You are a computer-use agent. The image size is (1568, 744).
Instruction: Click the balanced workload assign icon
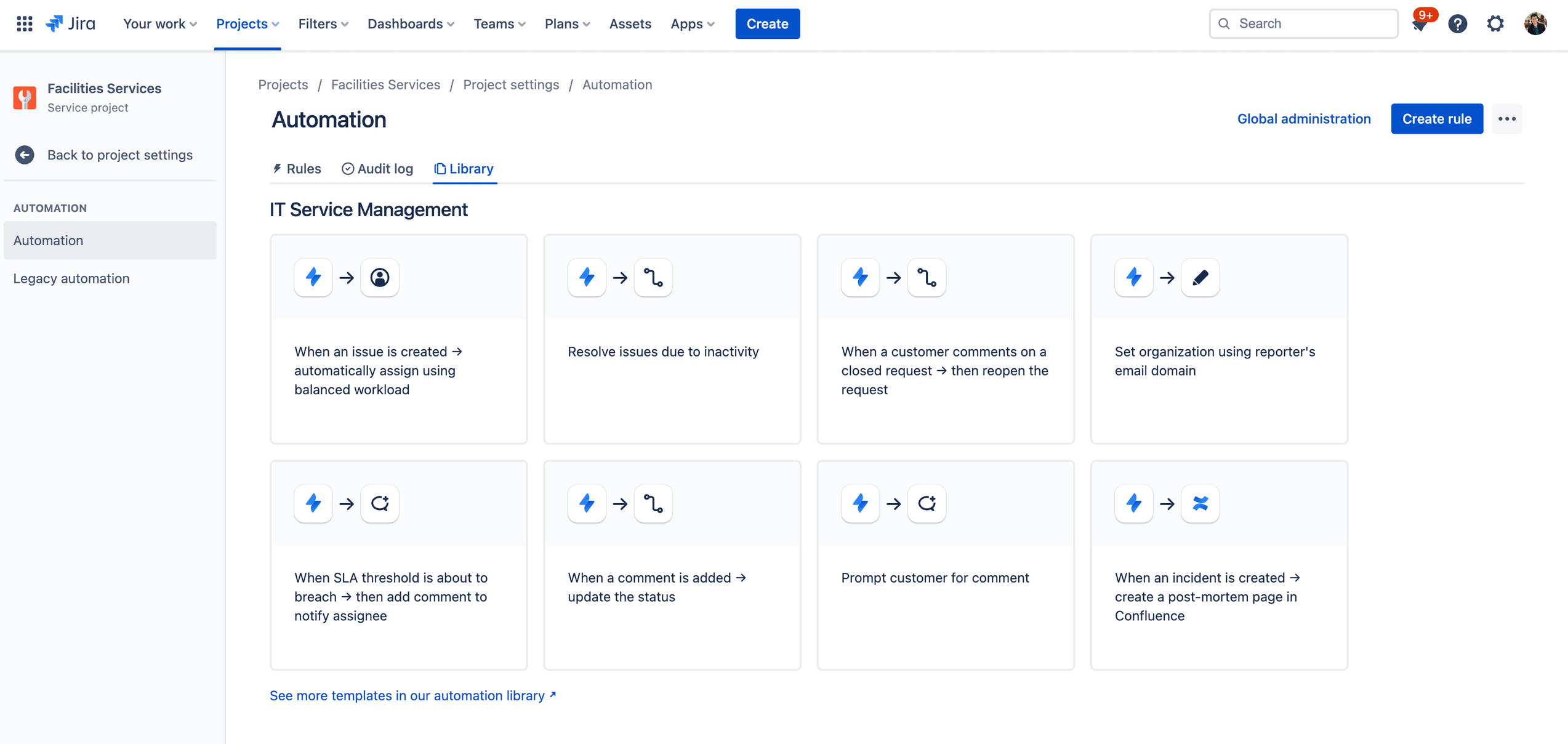[x=379, y=277]
